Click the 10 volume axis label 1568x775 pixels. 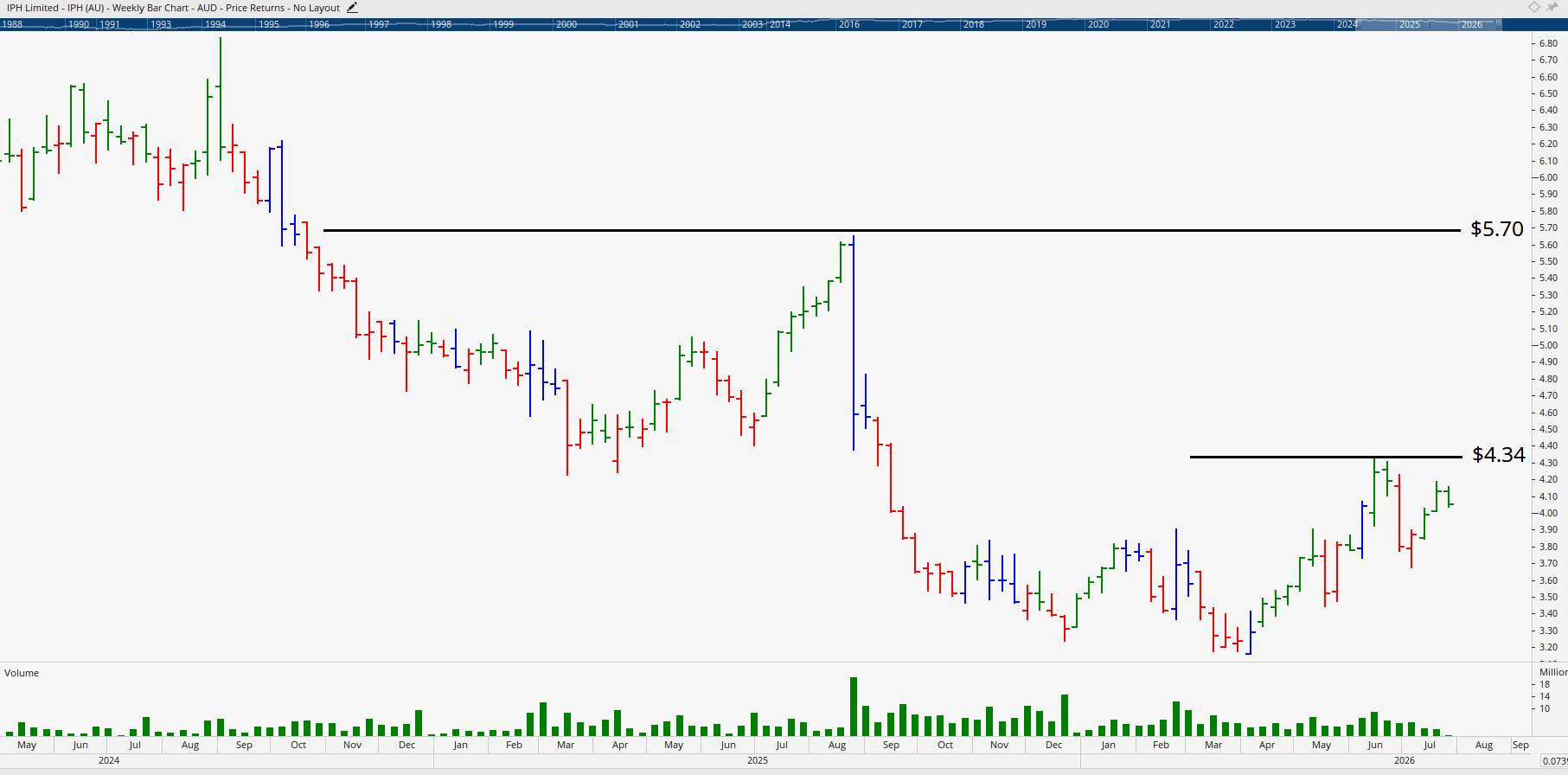(x=1545, y=708)
